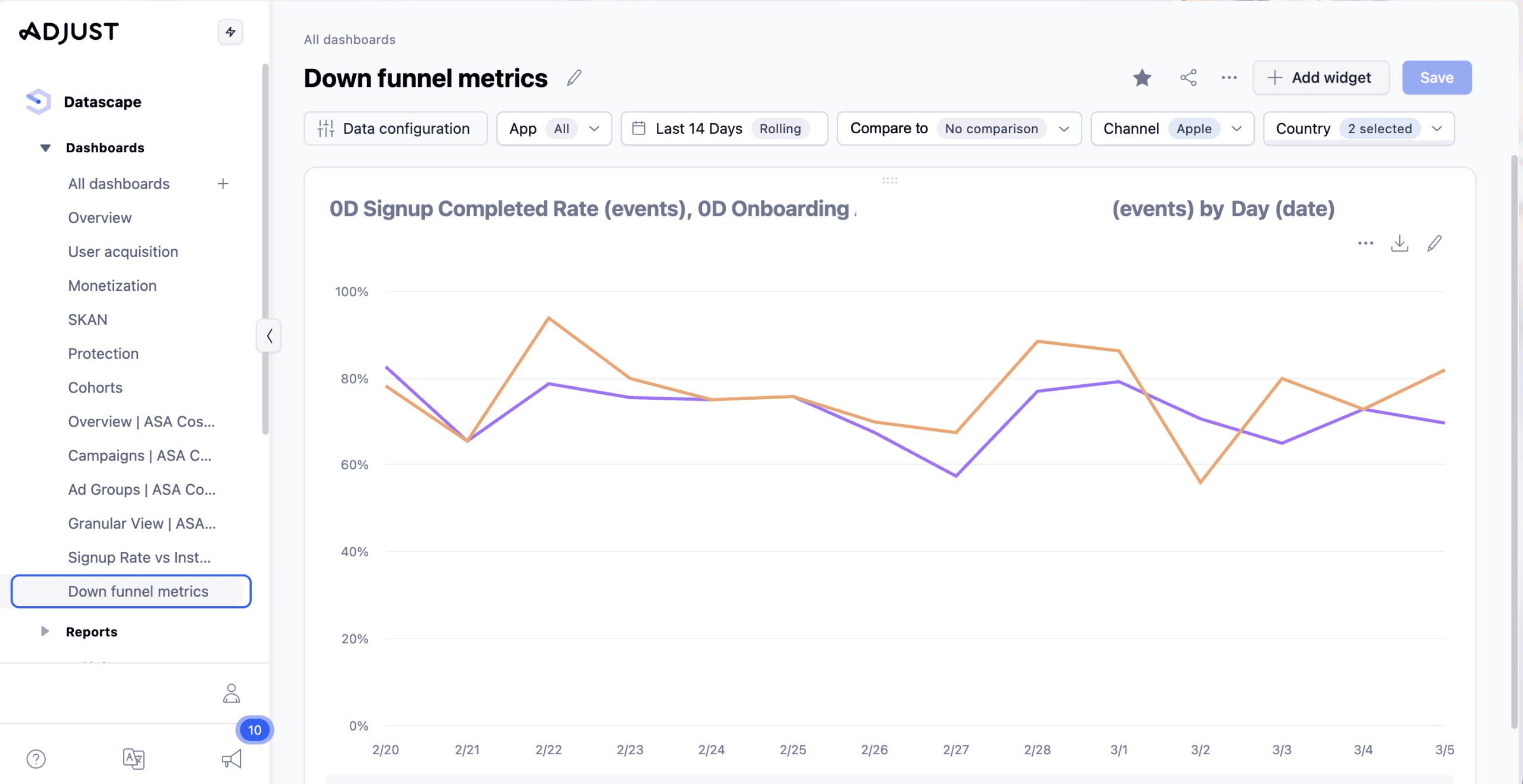Click the share dashboard icon
The height and width of the screenshot is (784, 1523).
[1188, 78]
